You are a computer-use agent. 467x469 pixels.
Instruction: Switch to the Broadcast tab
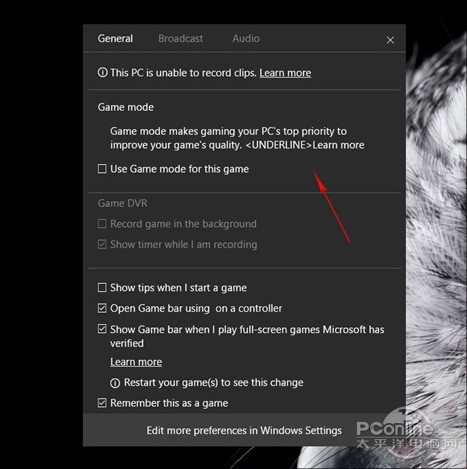(180, 39)
